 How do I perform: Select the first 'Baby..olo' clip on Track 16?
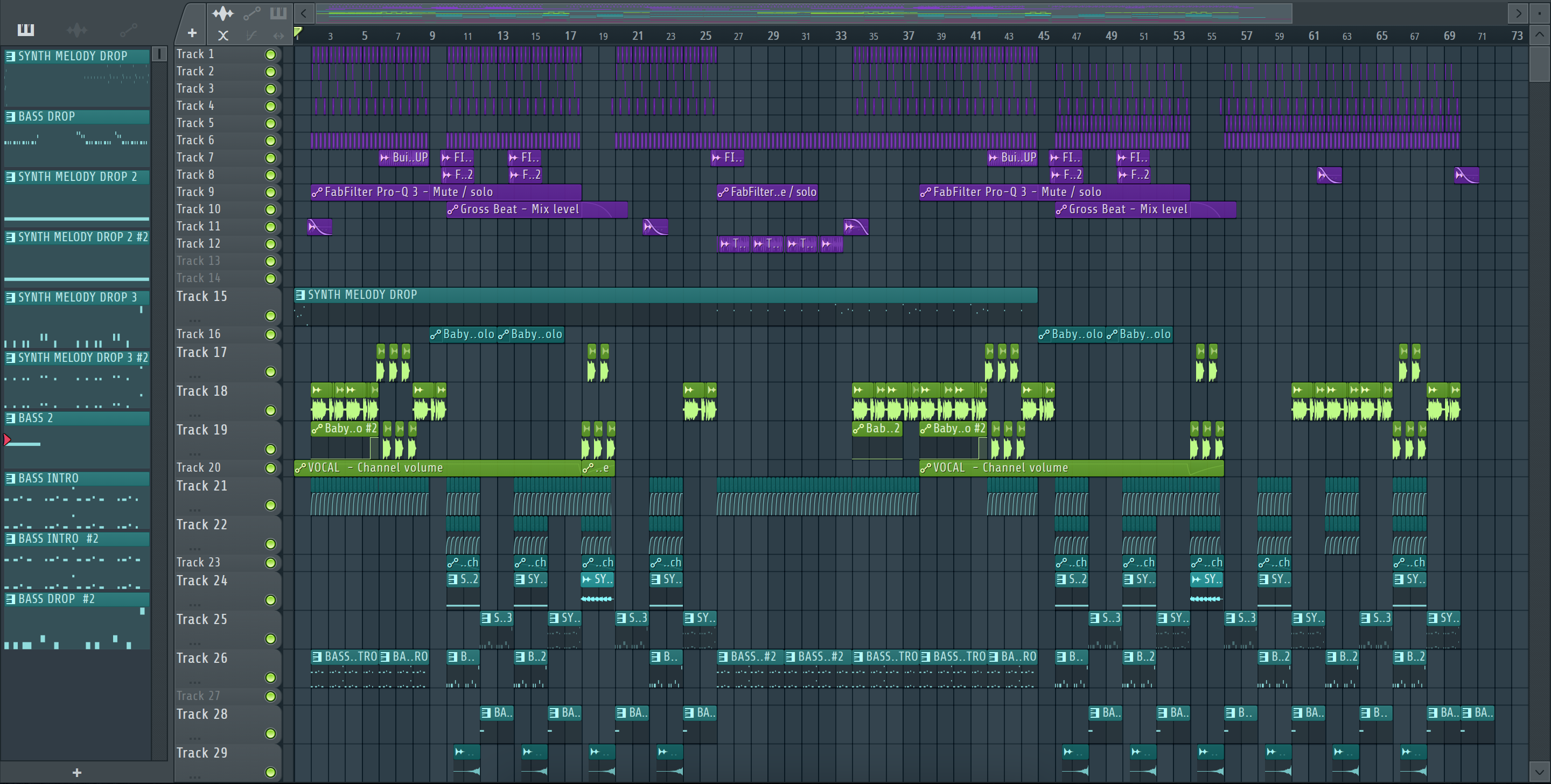pyautogui.click(x=463, y=334)
